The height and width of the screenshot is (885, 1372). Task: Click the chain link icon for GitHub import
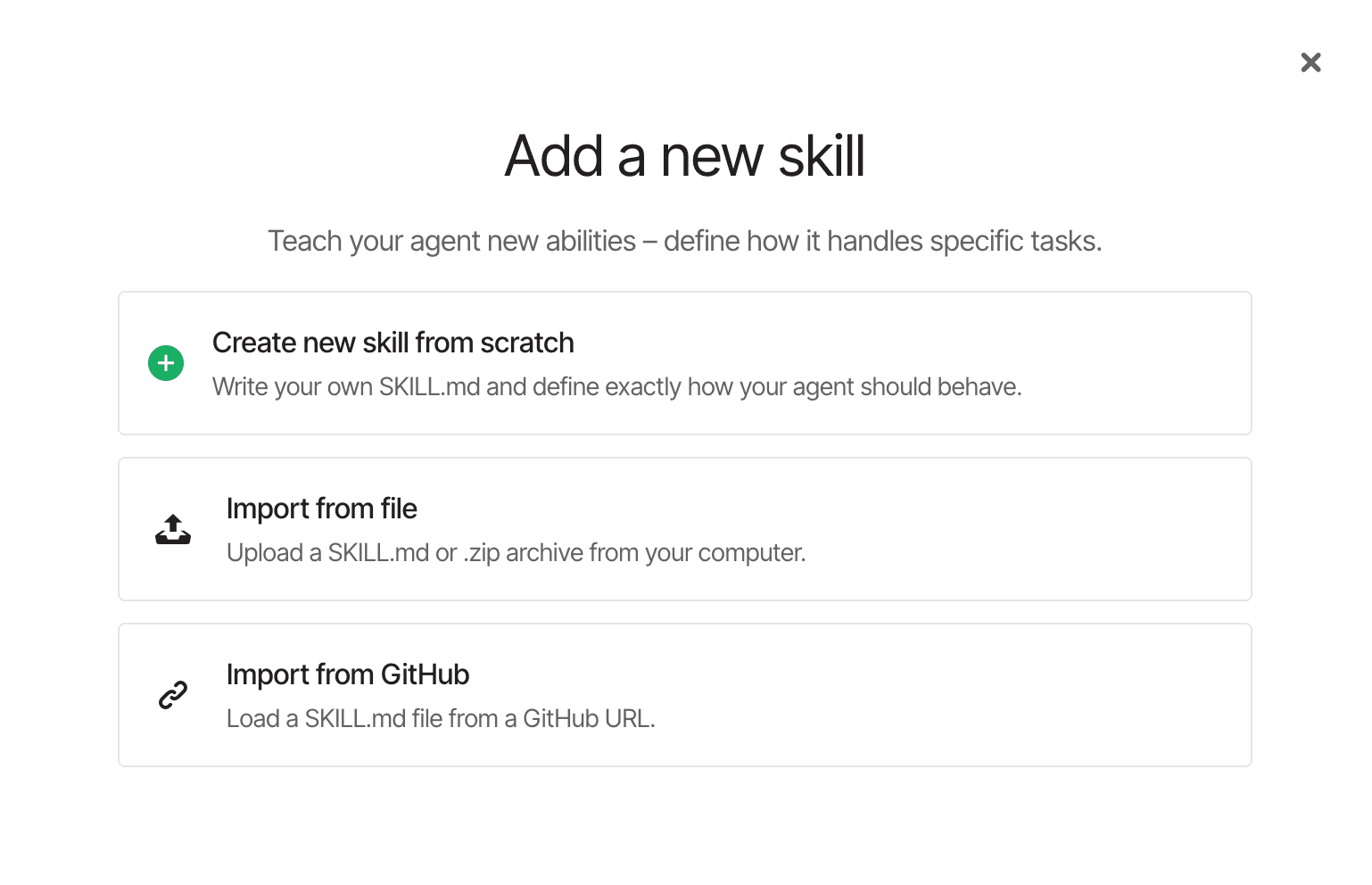[172, 694]
